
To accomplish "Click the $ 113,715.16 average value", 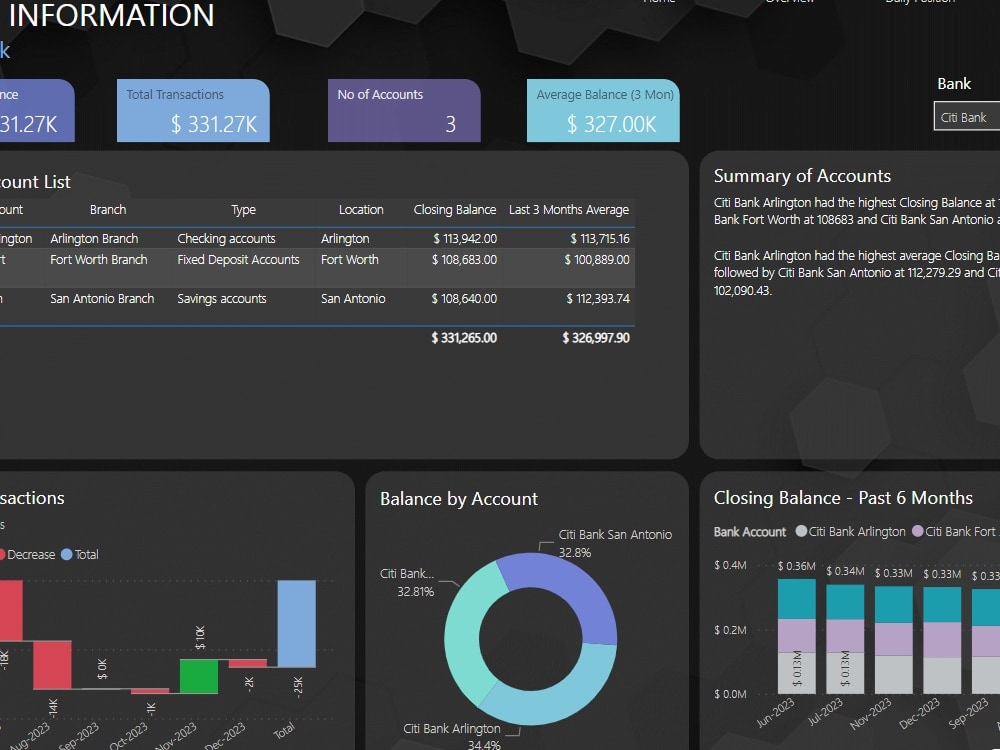I will [x=599, y=239].
